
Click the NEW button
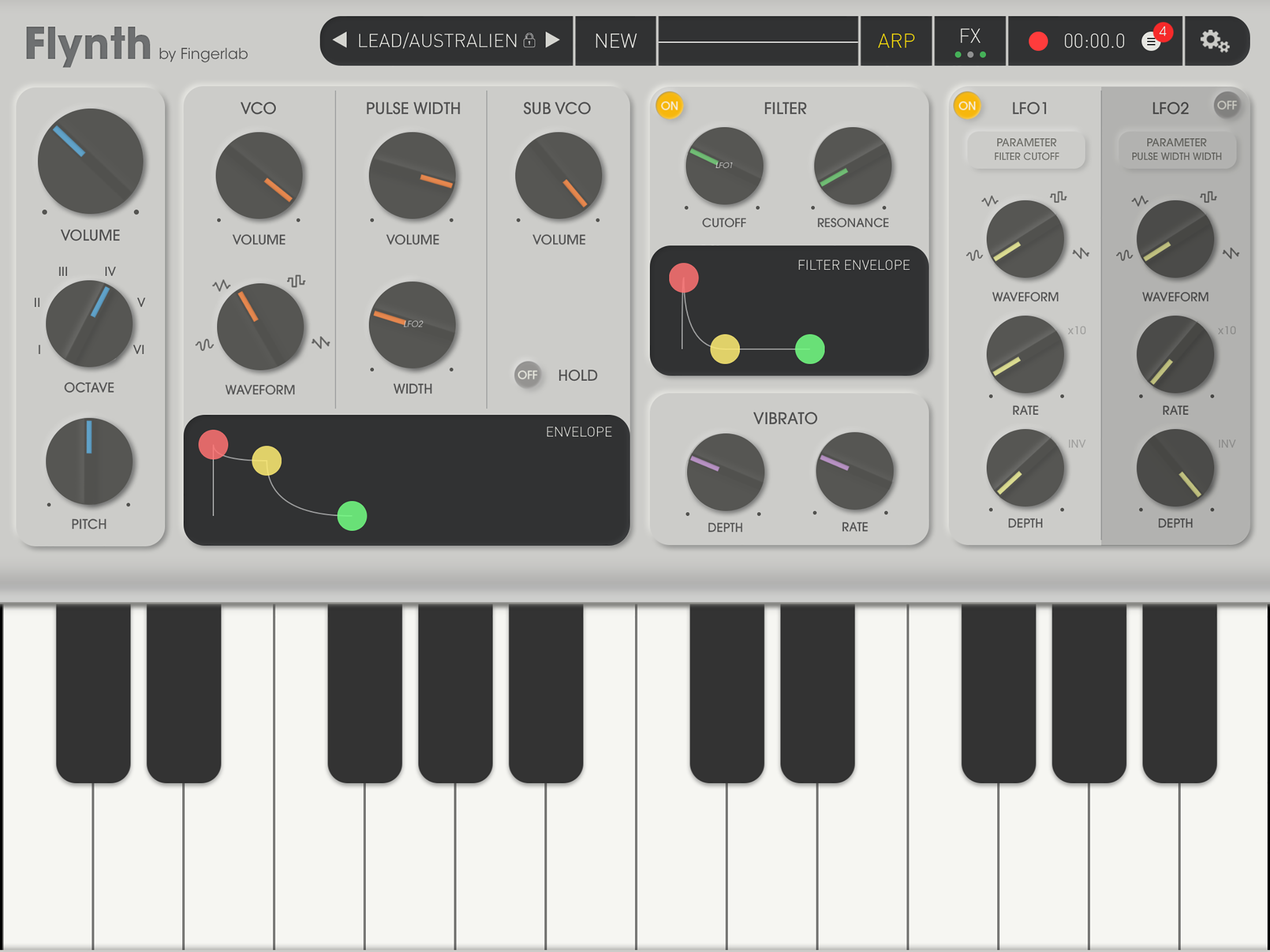point(615,41)
